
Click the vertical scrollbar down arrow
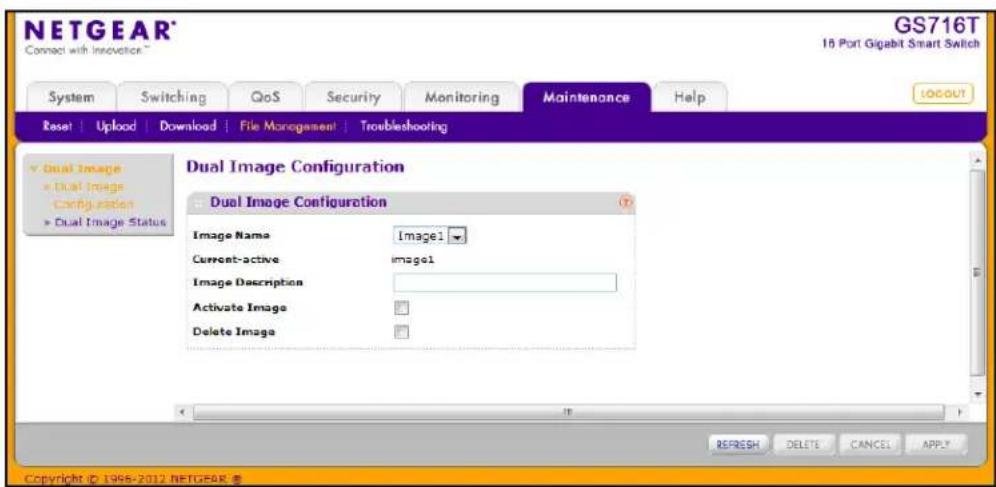978,394
